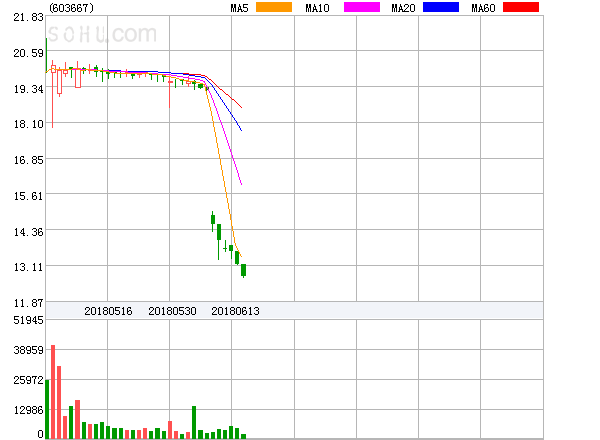Click the 20.59 price axis value

pos(28,53)
